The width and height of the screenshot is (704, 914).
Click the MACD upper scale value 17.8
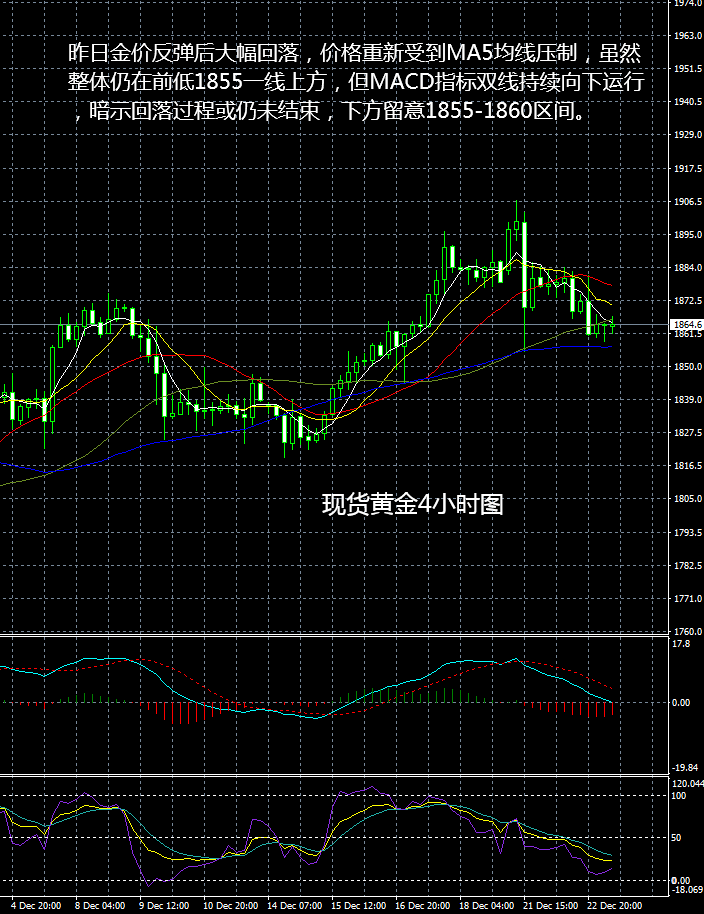681,644
